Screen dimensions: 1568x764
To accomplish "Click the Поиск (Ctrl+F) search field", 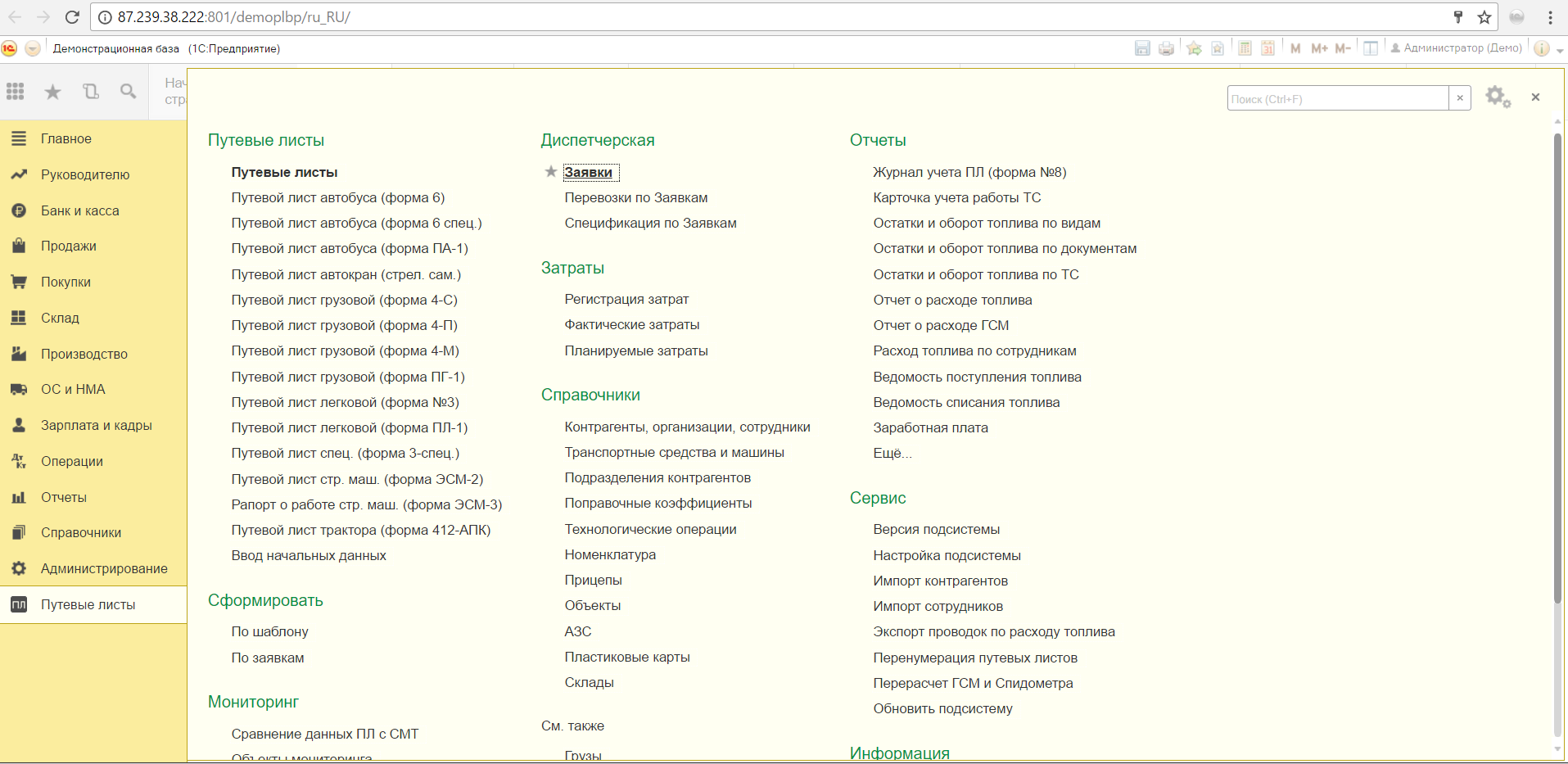I will click(x=1337, y=98).
